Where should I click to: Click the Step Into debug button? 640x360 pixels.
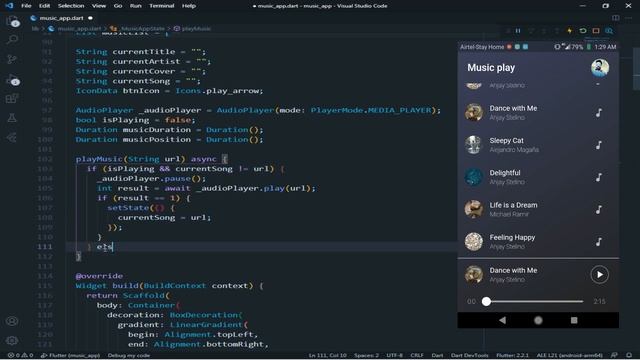click(x=544, y=31)
